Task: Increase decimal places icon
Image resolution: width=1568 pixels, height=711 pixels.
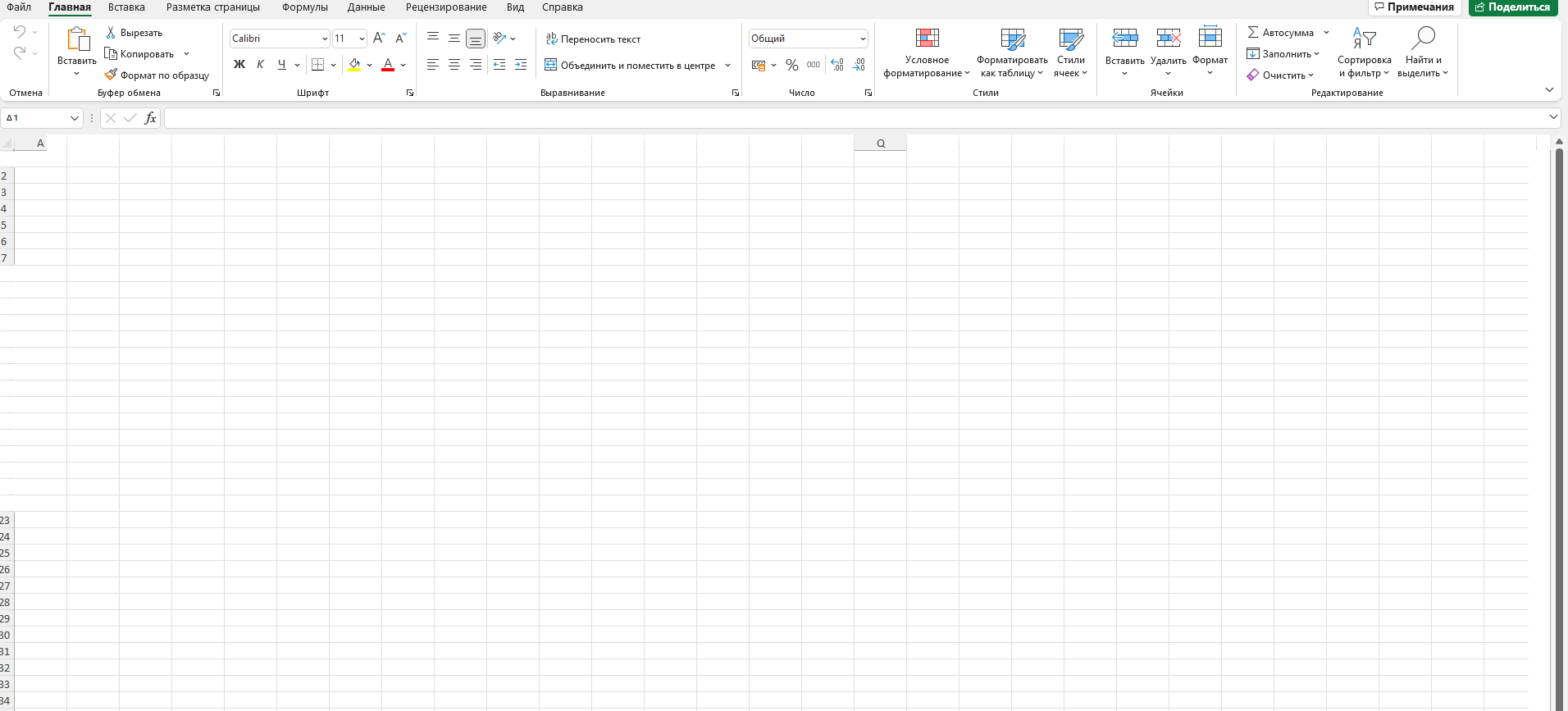Action: [x=837, y=65]
